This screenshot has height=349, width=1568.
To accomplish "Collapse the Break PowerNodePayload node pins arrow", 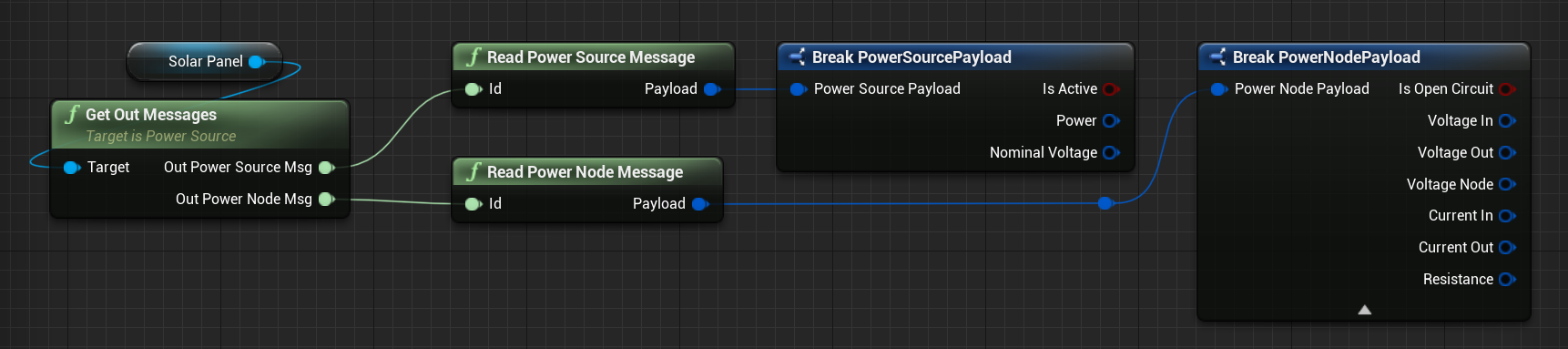I will pyautogui.click(x=1364, y=310).
